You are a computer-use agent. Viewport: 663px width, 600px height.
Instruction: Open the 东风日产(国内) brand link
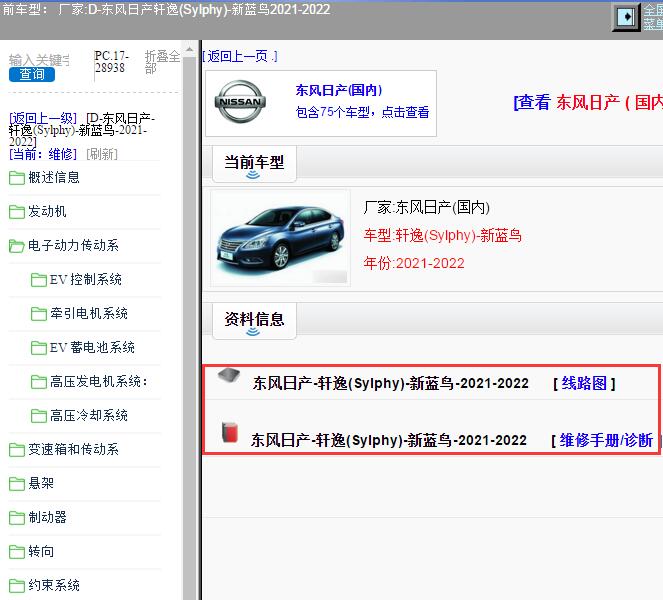[339, 90]
